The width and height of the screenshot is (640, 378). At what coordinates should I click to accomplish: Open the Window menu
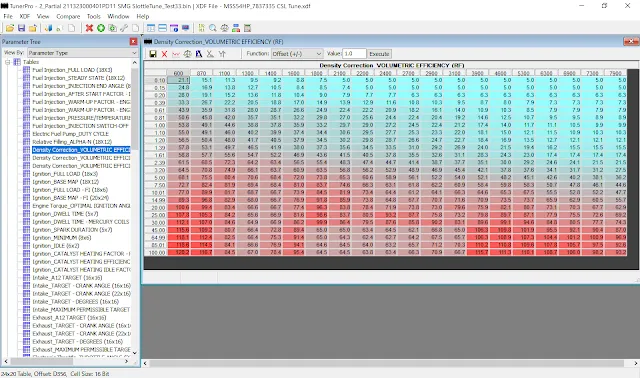coord(118,16)
